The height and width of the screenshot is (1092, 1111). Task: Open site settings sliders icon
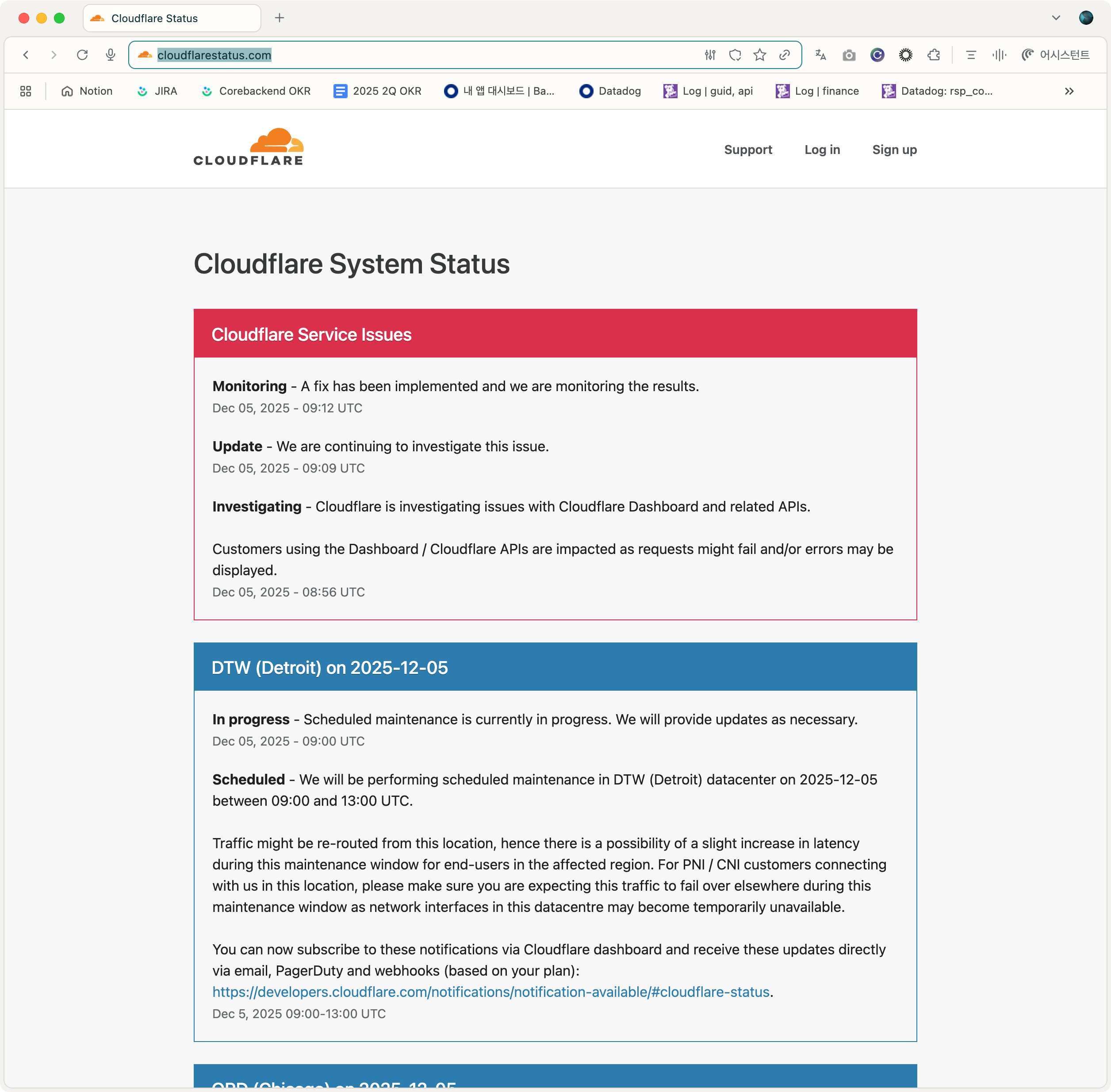[x=710, y=55]
